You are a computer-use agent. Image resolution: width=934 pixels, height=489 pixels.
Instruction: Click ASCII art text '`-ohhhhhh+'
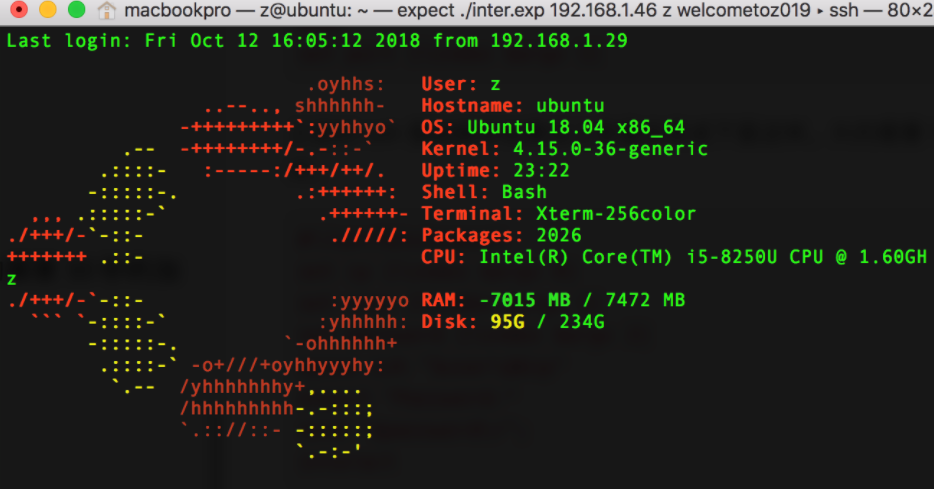pyautogui.click(x=340, y=343)
